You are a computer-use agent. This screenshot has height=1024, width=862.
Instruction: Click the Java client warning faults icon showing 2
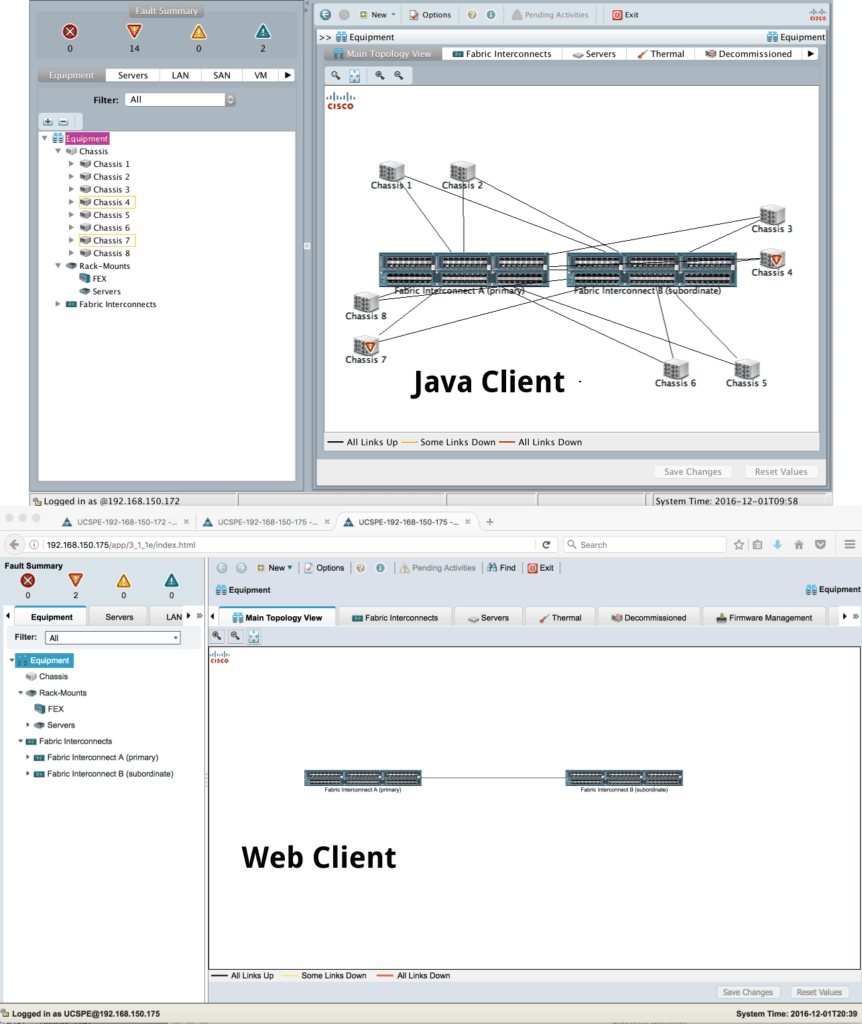pos(263,31)
